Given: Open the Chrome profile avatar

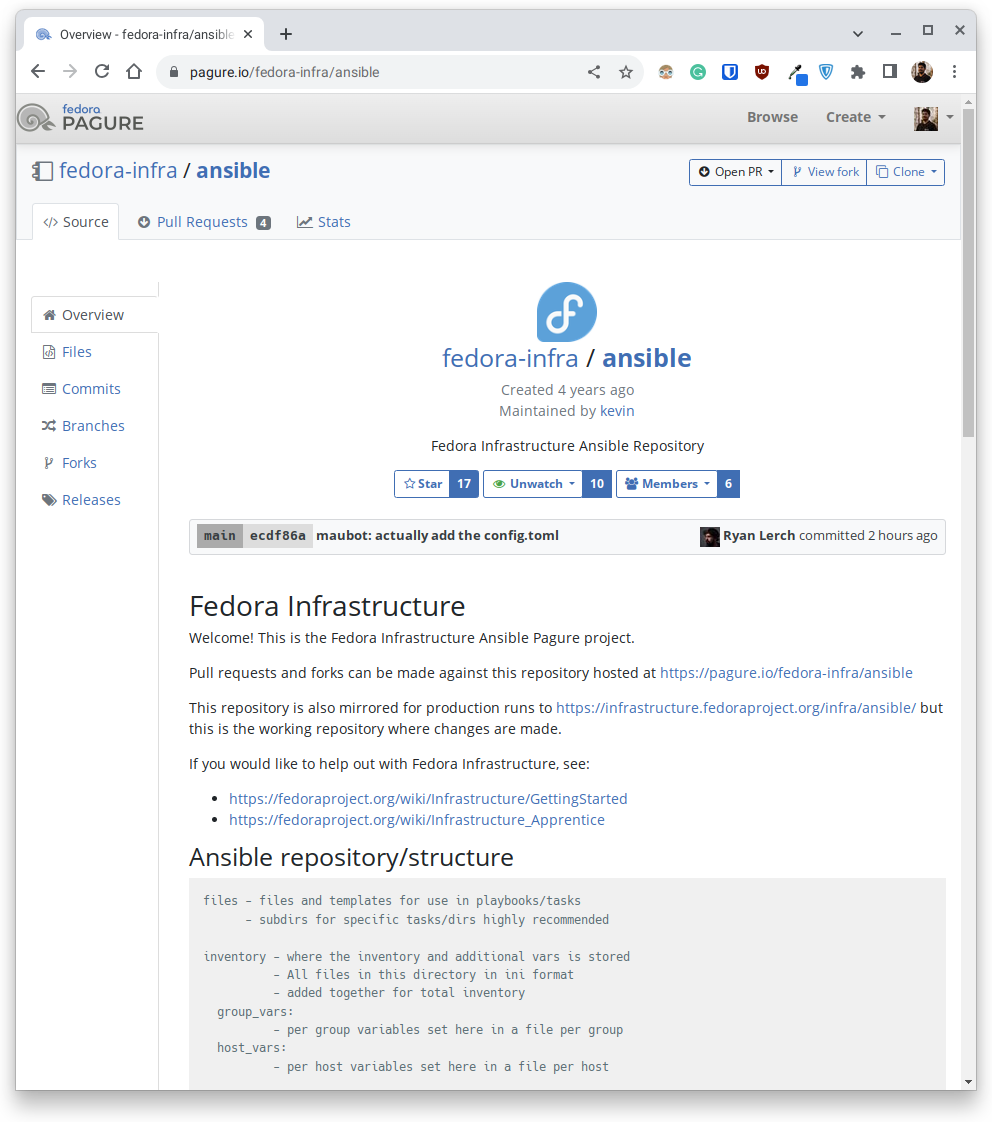Looking at the screenshot, I should coord(922,72).
